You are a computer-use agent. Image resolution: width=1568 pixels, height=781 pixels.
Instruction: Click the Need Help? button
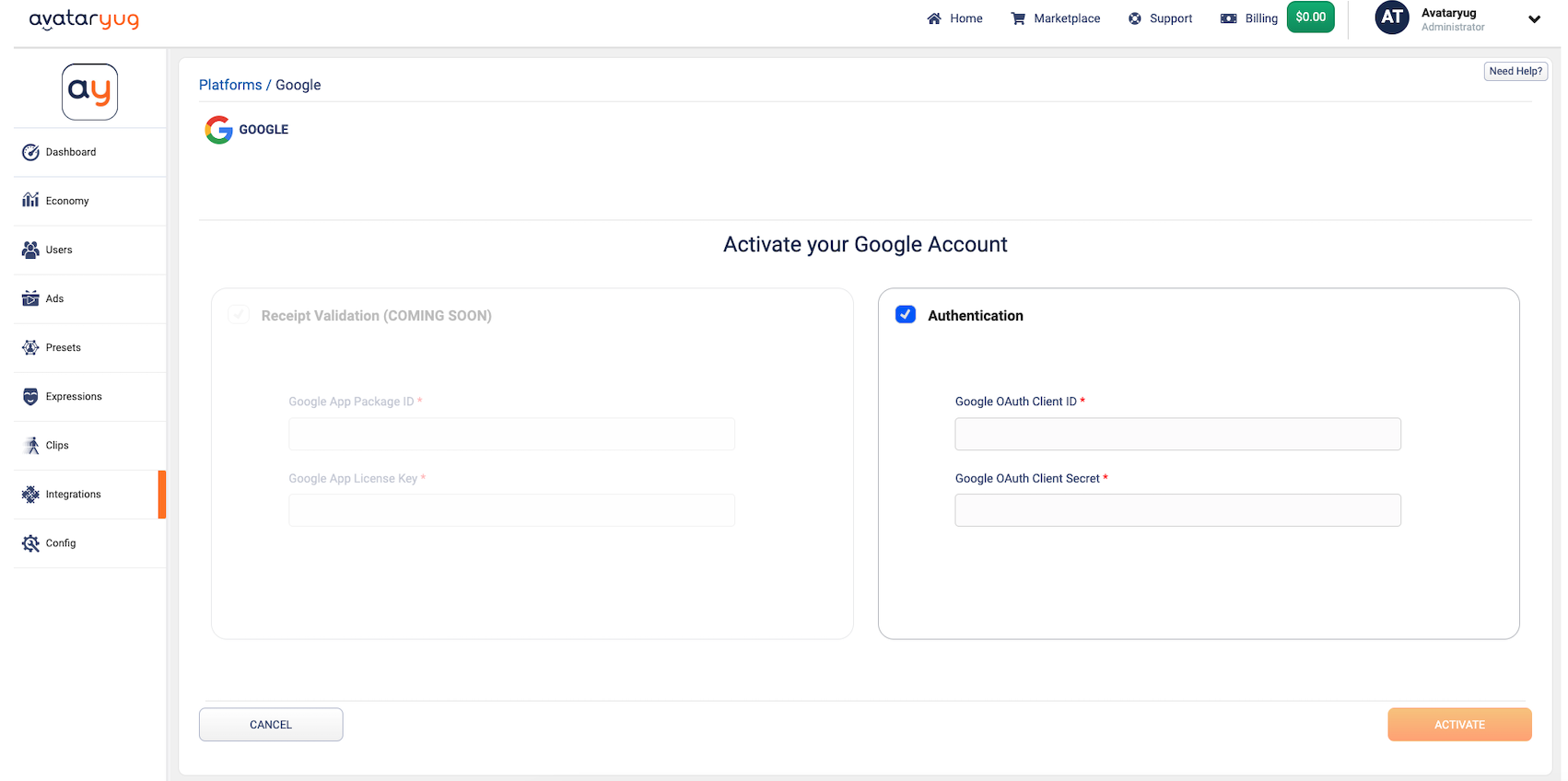click(x=1515, y=71)
